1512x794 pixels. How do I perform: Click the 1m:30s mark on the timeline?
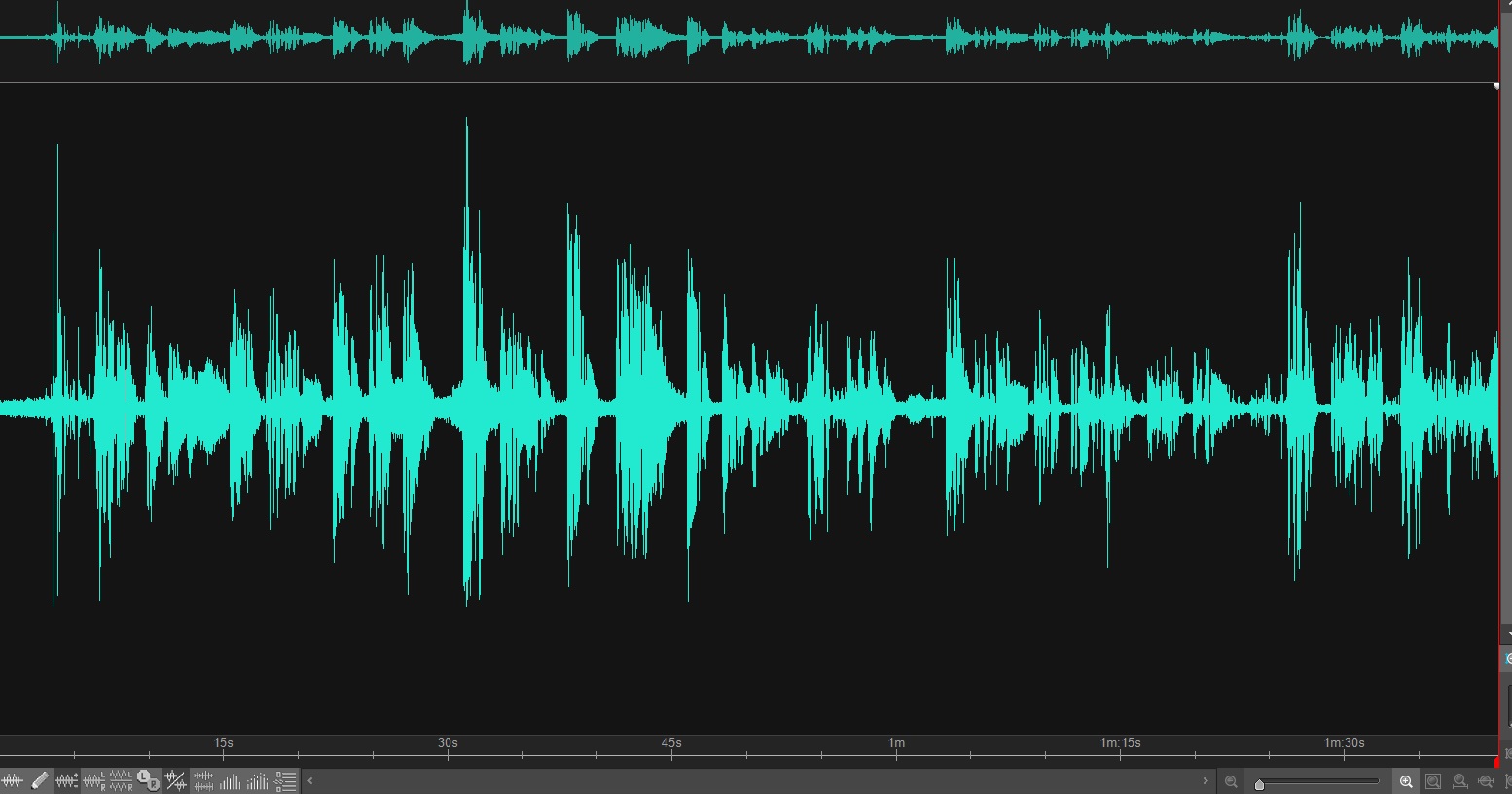(1344, 742)
